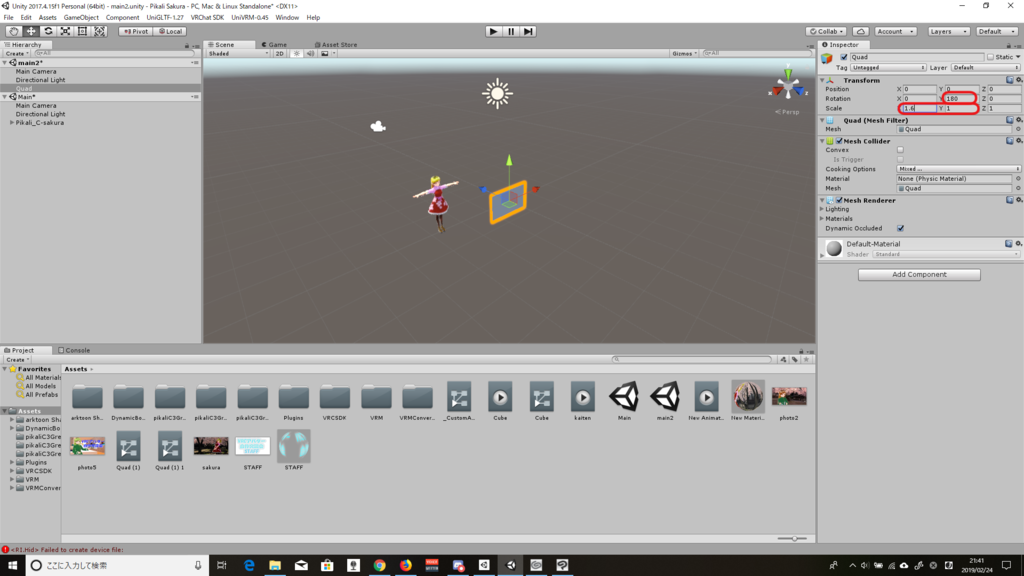Image resolution: width=1024 pixels, height=576 pixels.
Task: Click the Pause button
Action: (x=511, y=31)
